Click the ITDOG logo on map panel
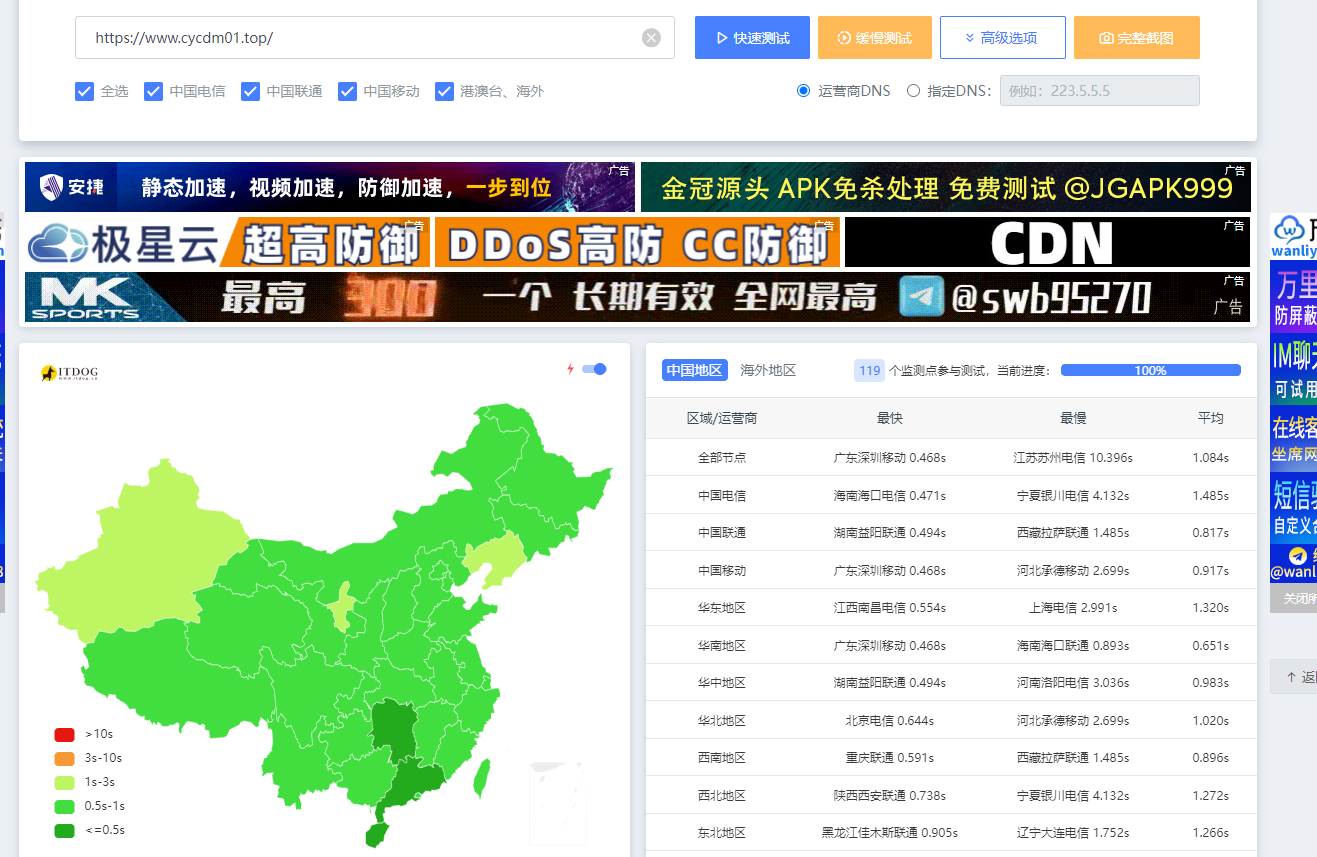The height and width of the screenshot is (857, 1317). [x=70, y=373]
